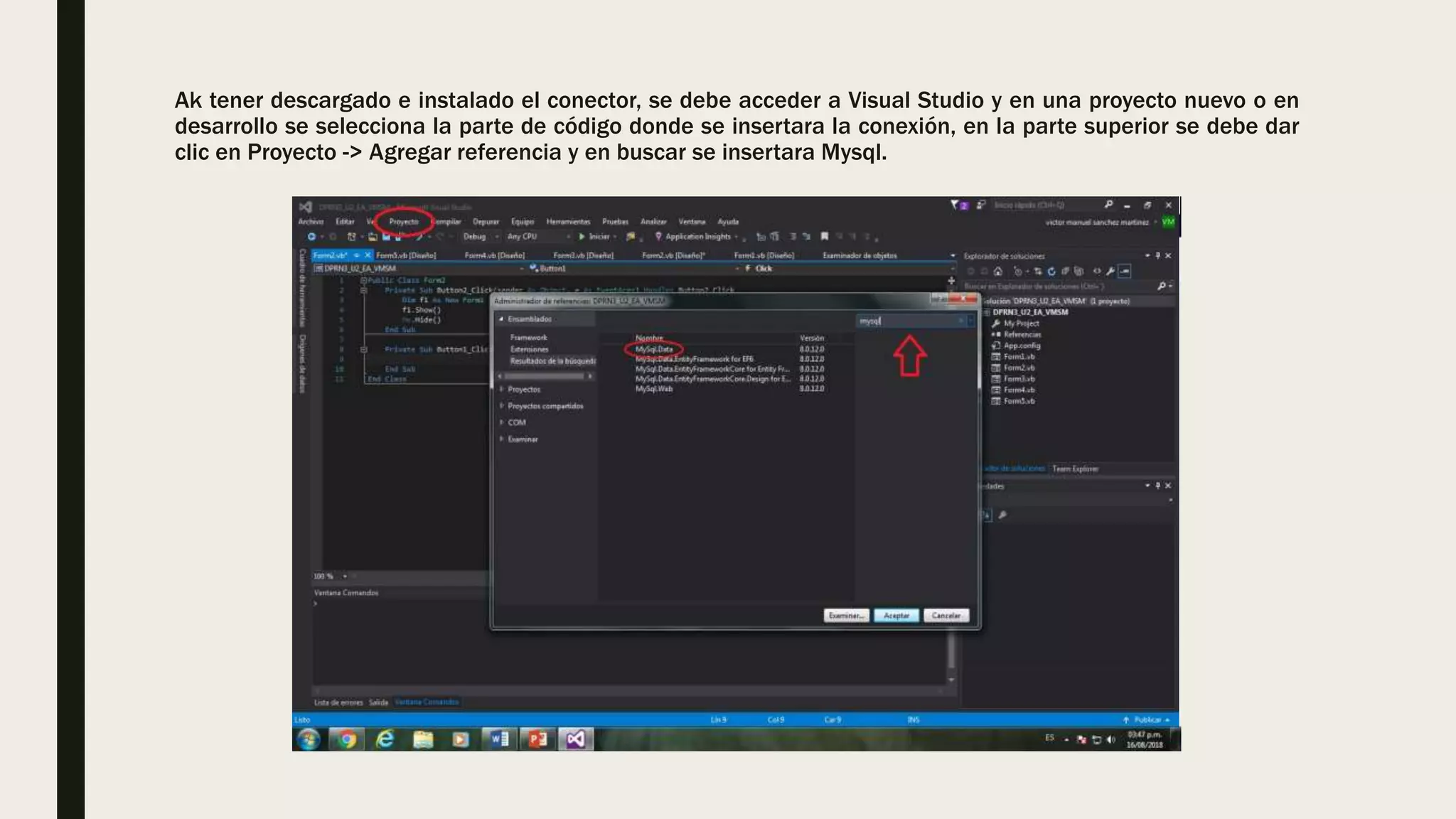The width and height of the screenshot is (1456, 819).
Task: Click the Solution Explorer view code icon
Action: click(1097, 271)
